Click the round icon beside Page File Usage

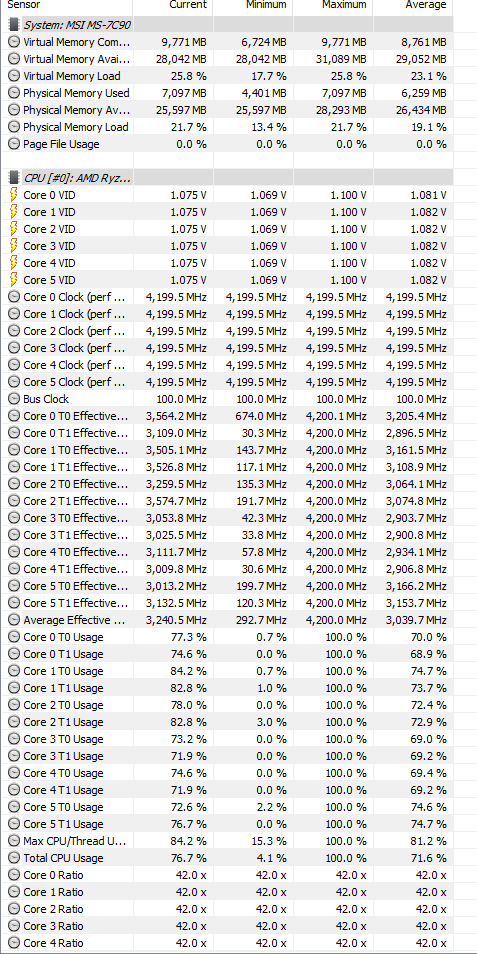13,144
